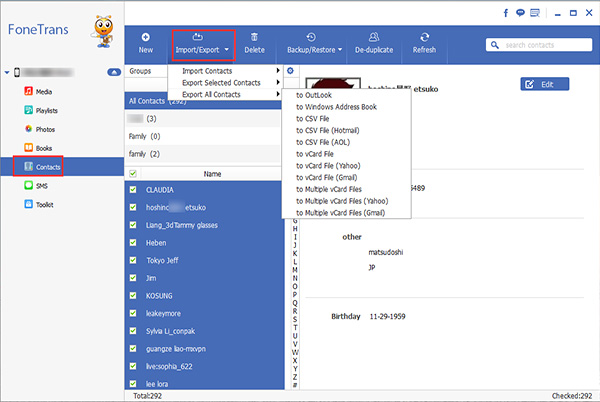The width and height of the screenshot is (600, 402).
Task: Jump to letter K in alphabet index
Action: [x=295, y=253]
